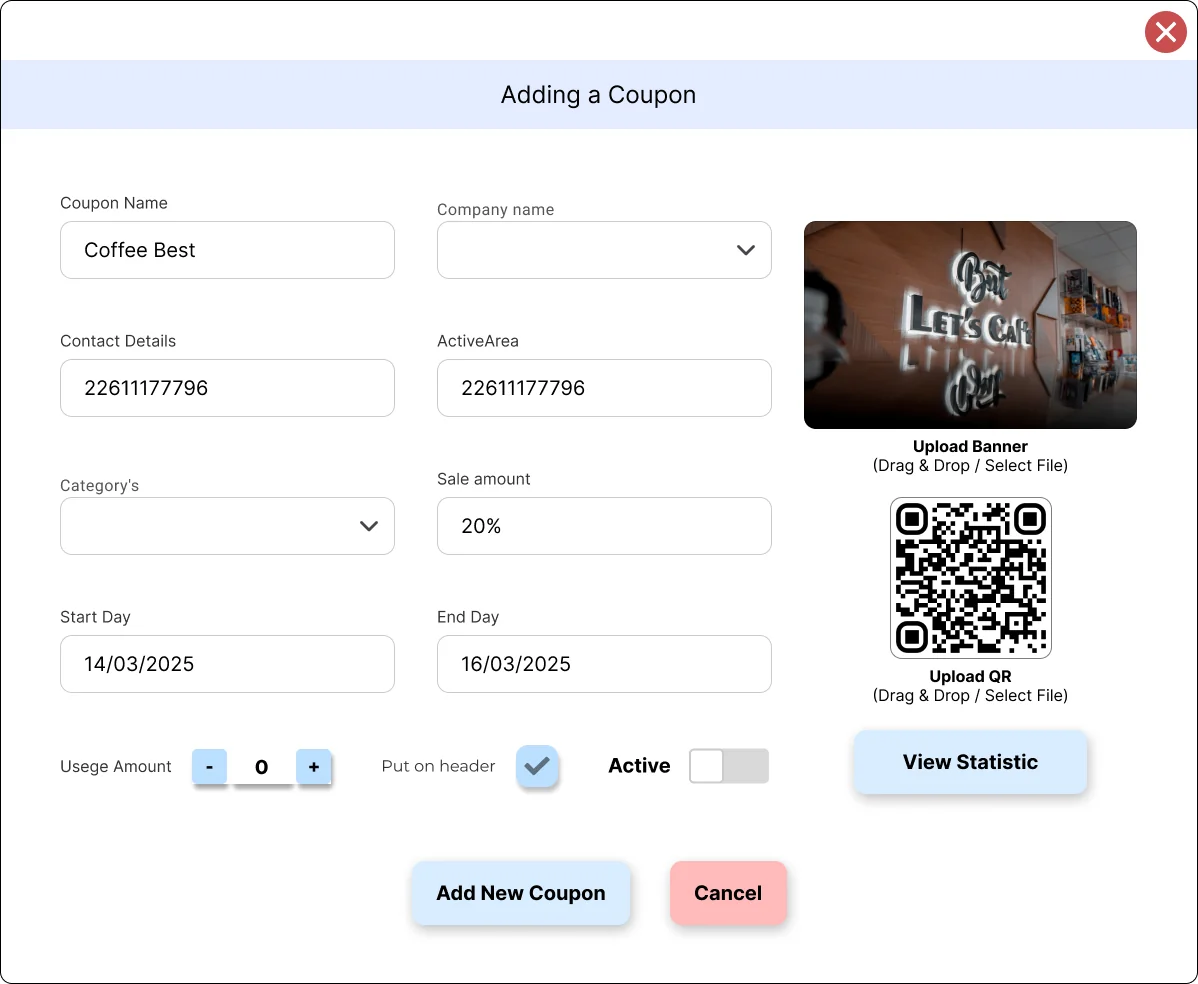This screenshot has height=984, width=1198.
Task: Click the Company name chevron arrow
Action: point(746,250)
